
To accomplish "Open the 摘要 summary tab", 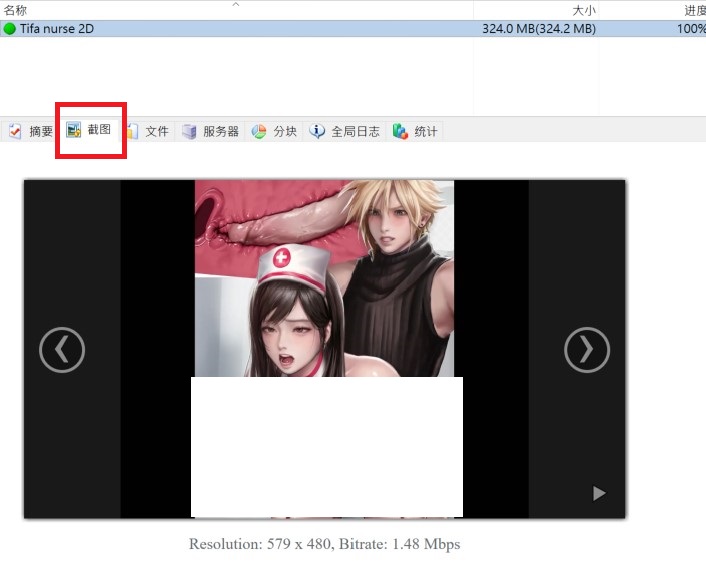I will 31,131.
